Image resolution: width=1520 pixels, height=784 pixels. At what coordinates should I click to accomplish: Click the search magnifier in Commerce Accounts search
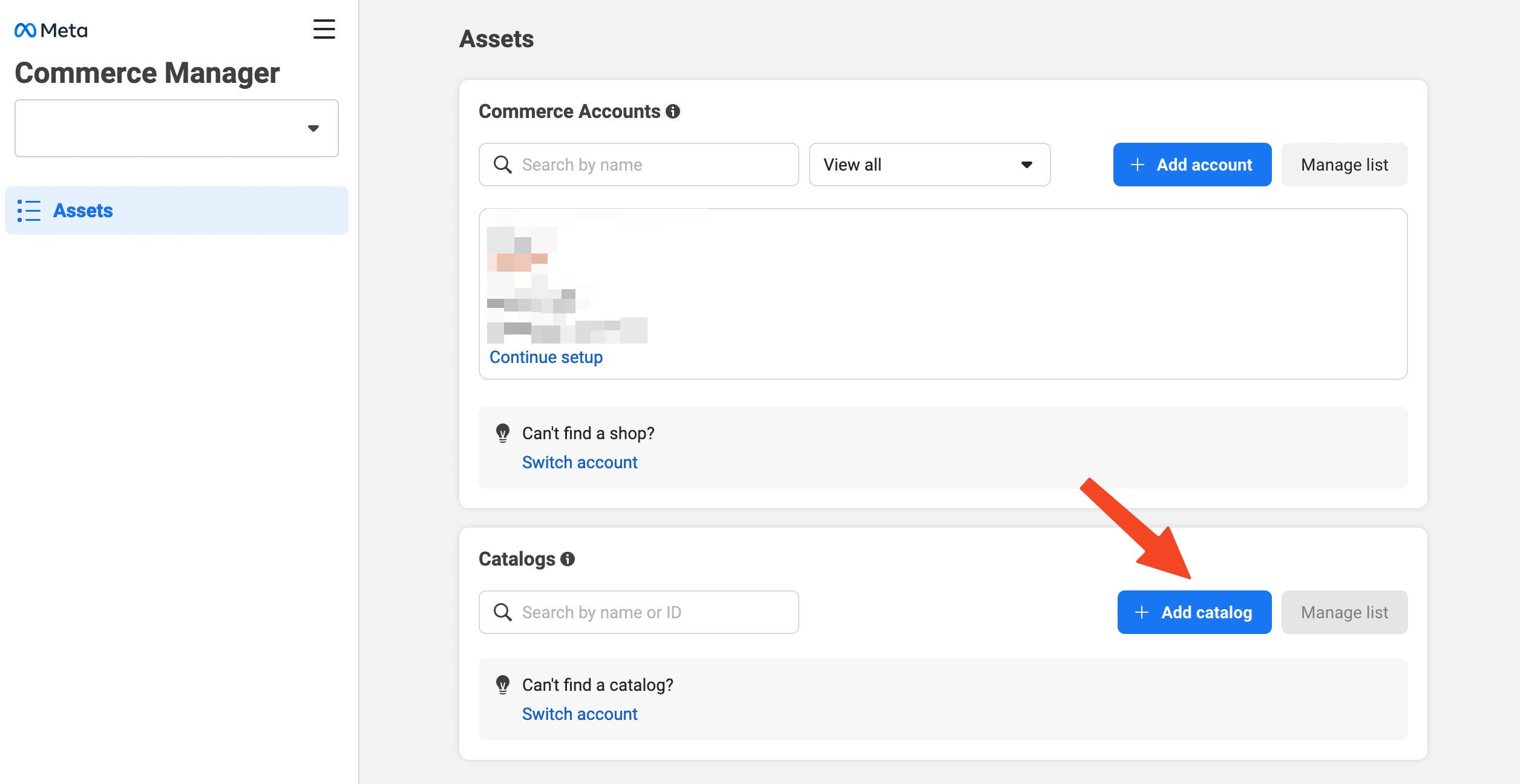[x=502, y=164]
